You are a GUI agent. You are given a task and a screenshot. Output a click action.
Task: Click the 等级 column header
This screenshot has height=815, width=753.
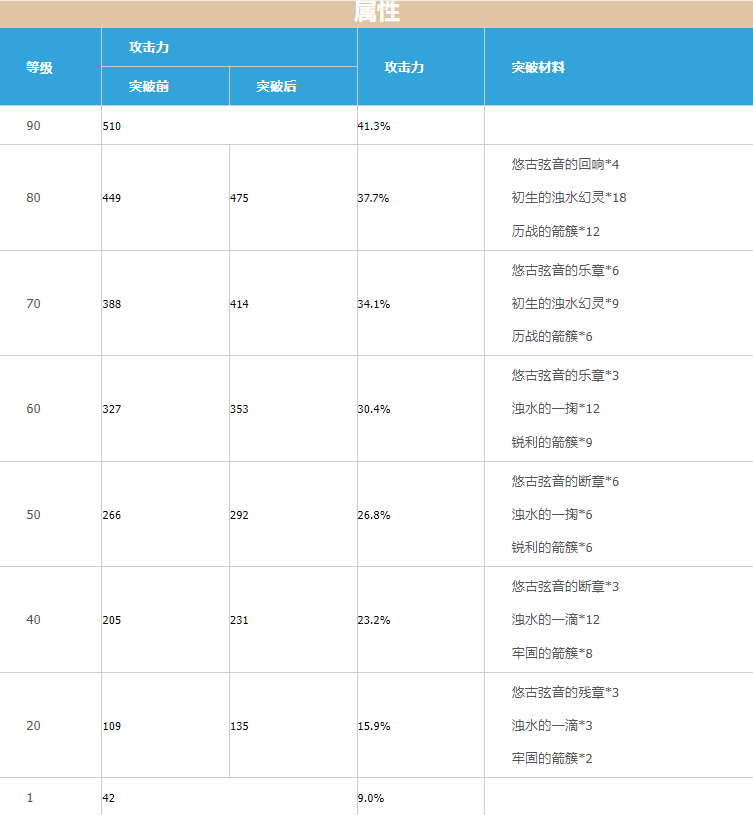(x=40, y=67)
